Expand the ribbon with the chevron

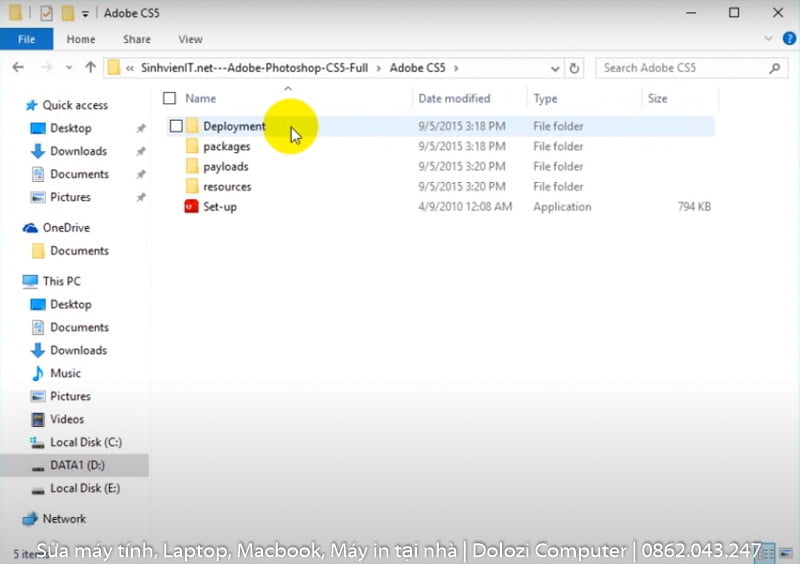(768, 39)
